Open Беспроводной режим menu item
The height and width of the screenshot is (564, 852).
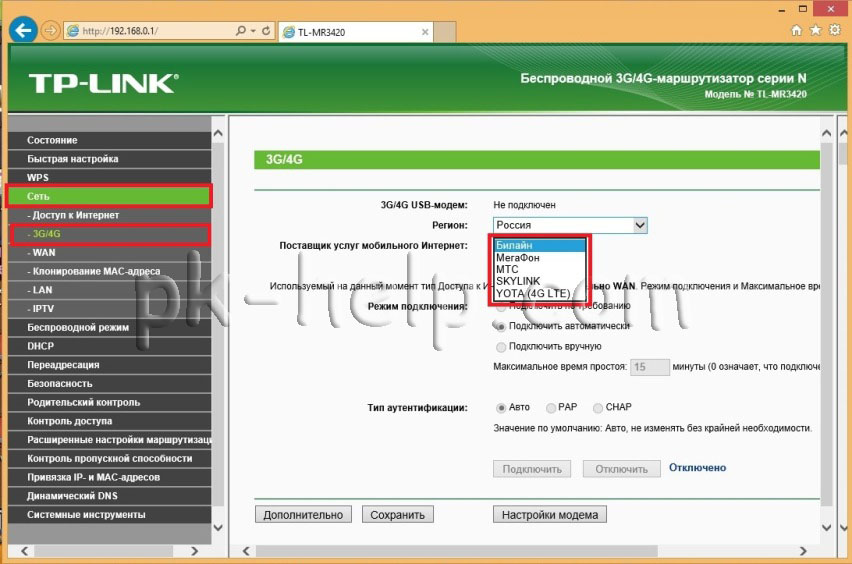[110, 328]
